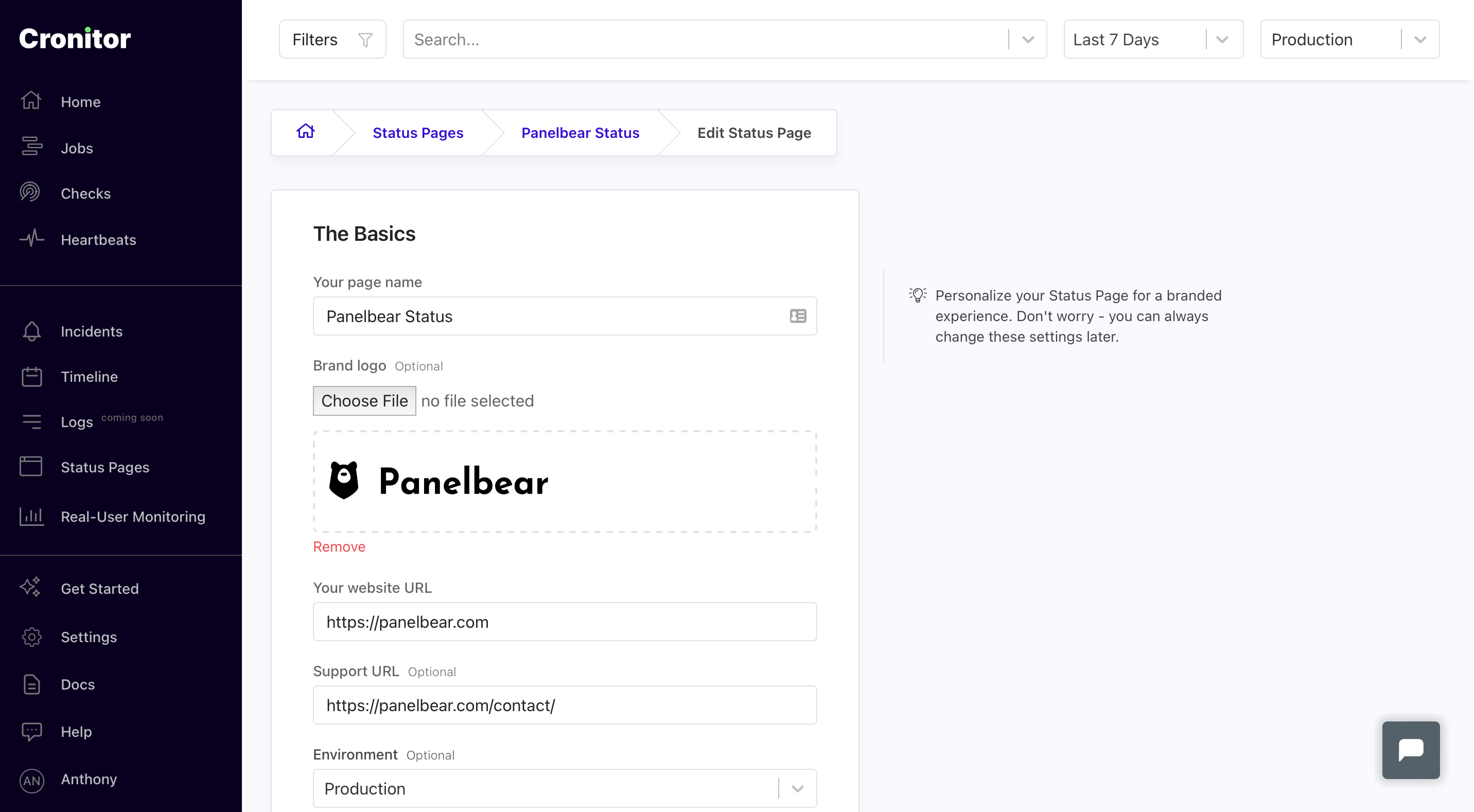Select Heartbeats in the sidebar
The width and height of the screenshot is (1474, 812).
tap(98, 240)
